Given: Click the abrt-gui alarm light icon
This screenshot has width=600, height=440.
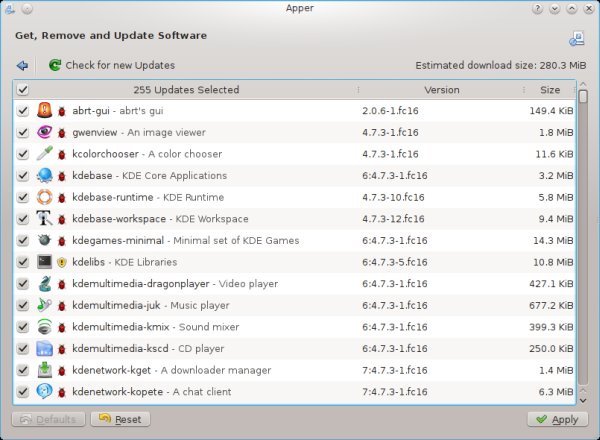Looking at the screenshot, I should point(44,111).
